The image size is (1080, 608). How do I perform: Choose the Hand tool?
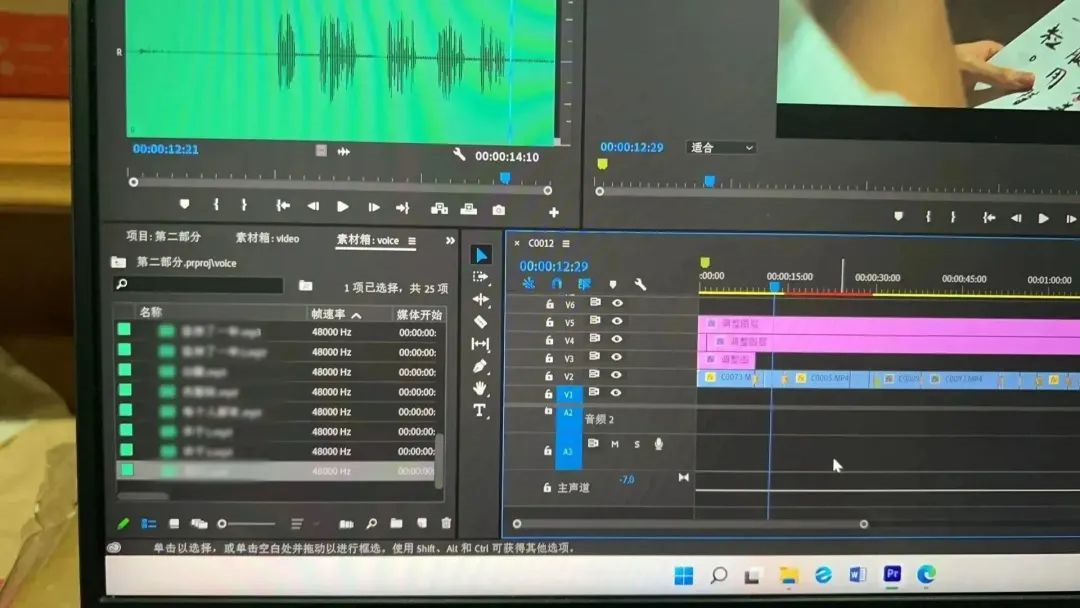(480, 388)
